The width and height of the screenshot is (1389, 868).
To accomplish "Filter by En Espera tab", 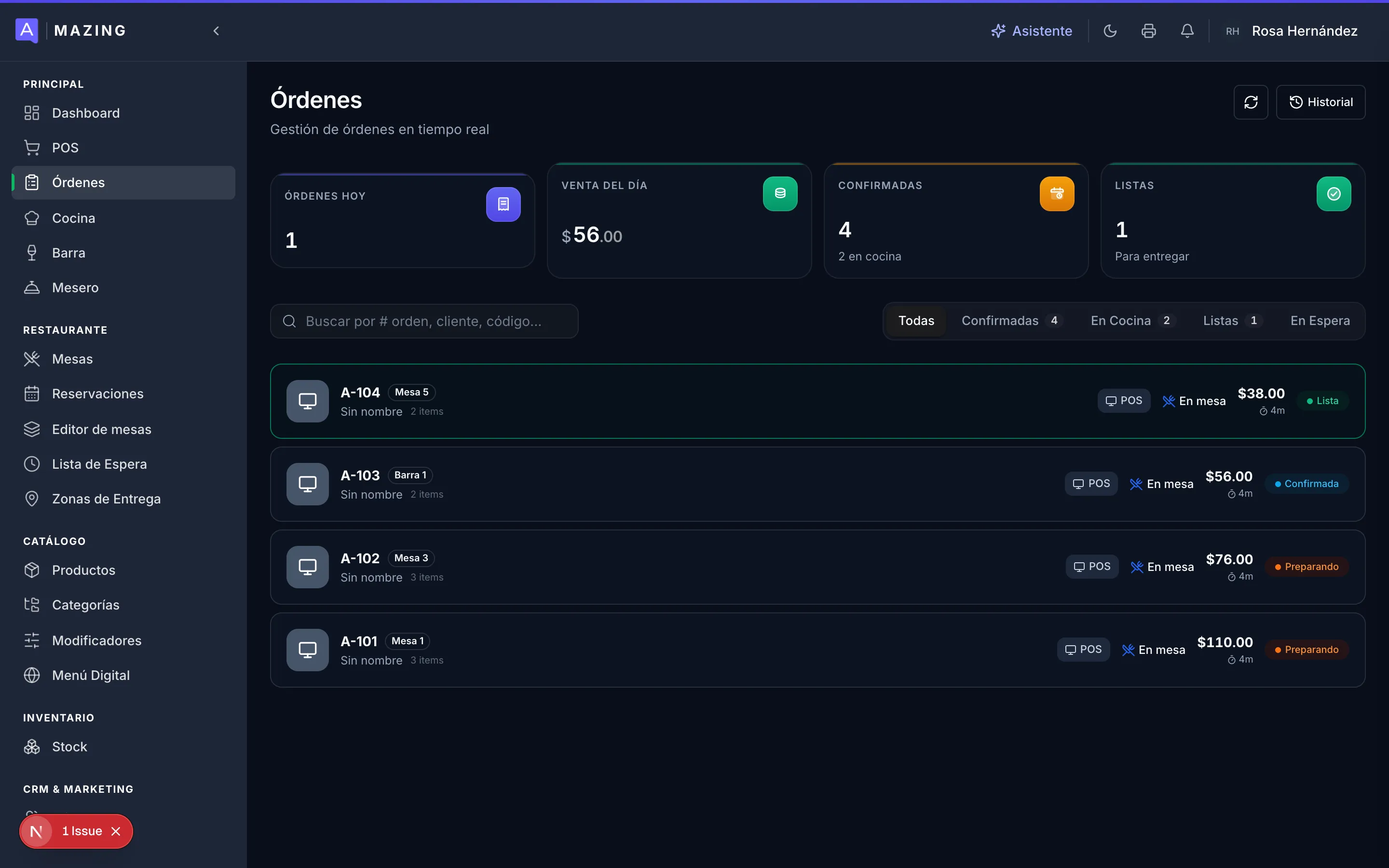I will (x=1320, y=321).
